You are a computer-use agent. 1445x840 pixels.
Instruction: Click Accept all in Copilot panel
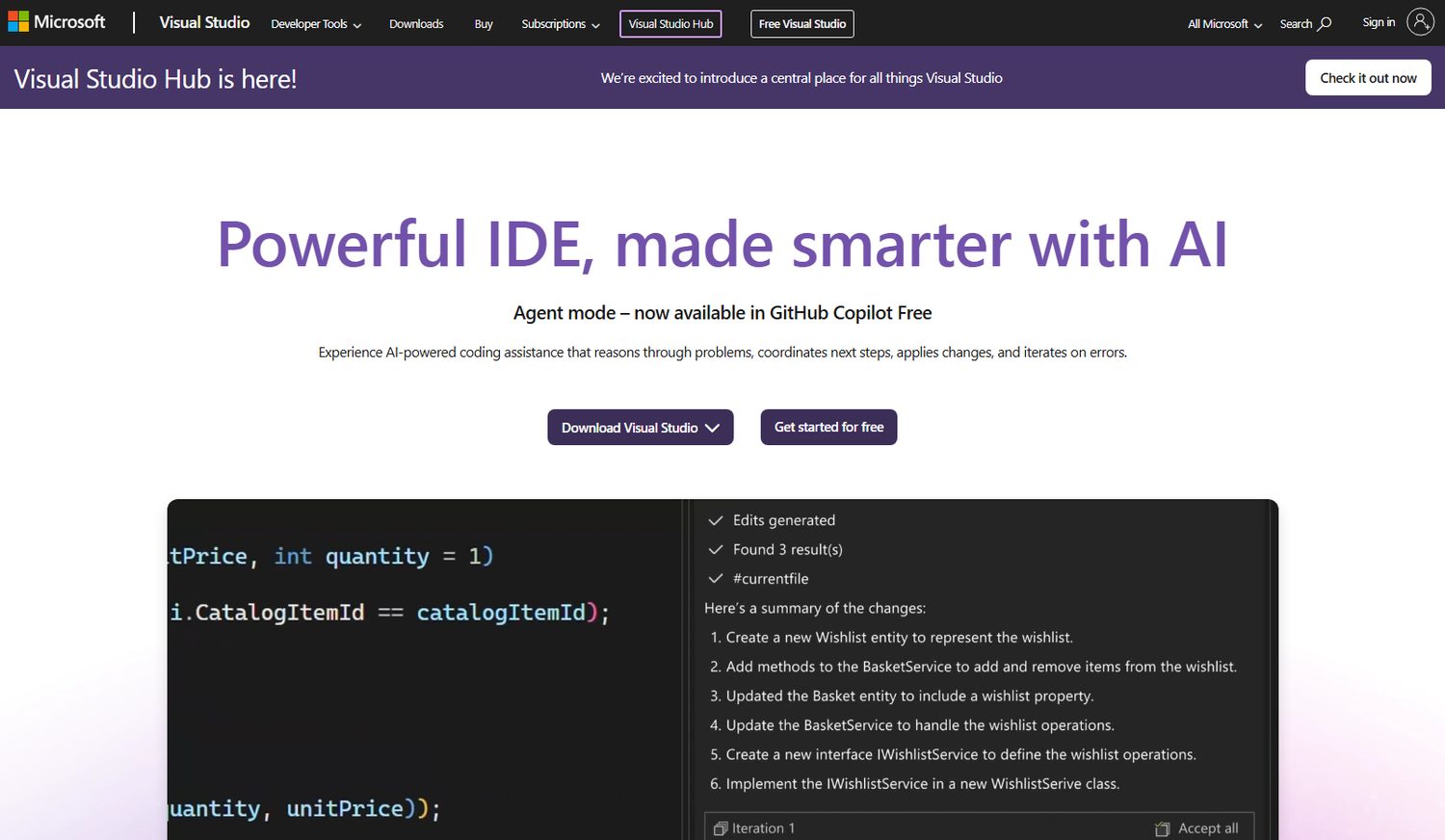click(1208, 828)
